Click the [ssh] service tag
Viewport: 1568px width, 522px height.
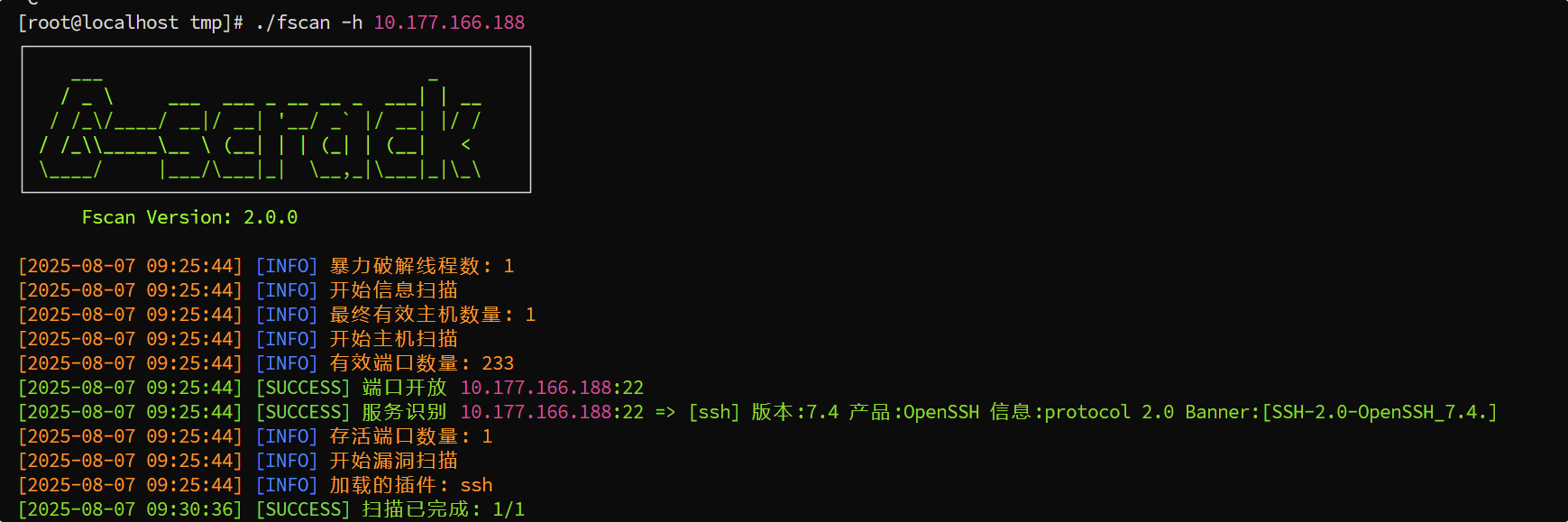[714, 412]
